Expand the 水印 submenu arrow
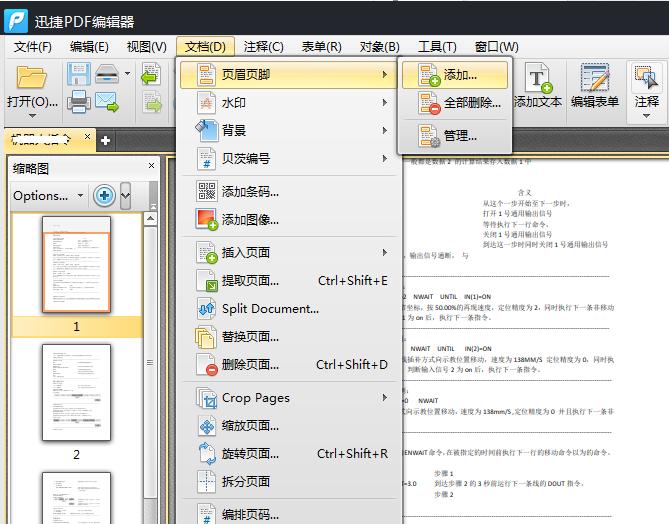The height and width of the screenshot is (524, 669). pyautogui.click(x=384, y=102)
